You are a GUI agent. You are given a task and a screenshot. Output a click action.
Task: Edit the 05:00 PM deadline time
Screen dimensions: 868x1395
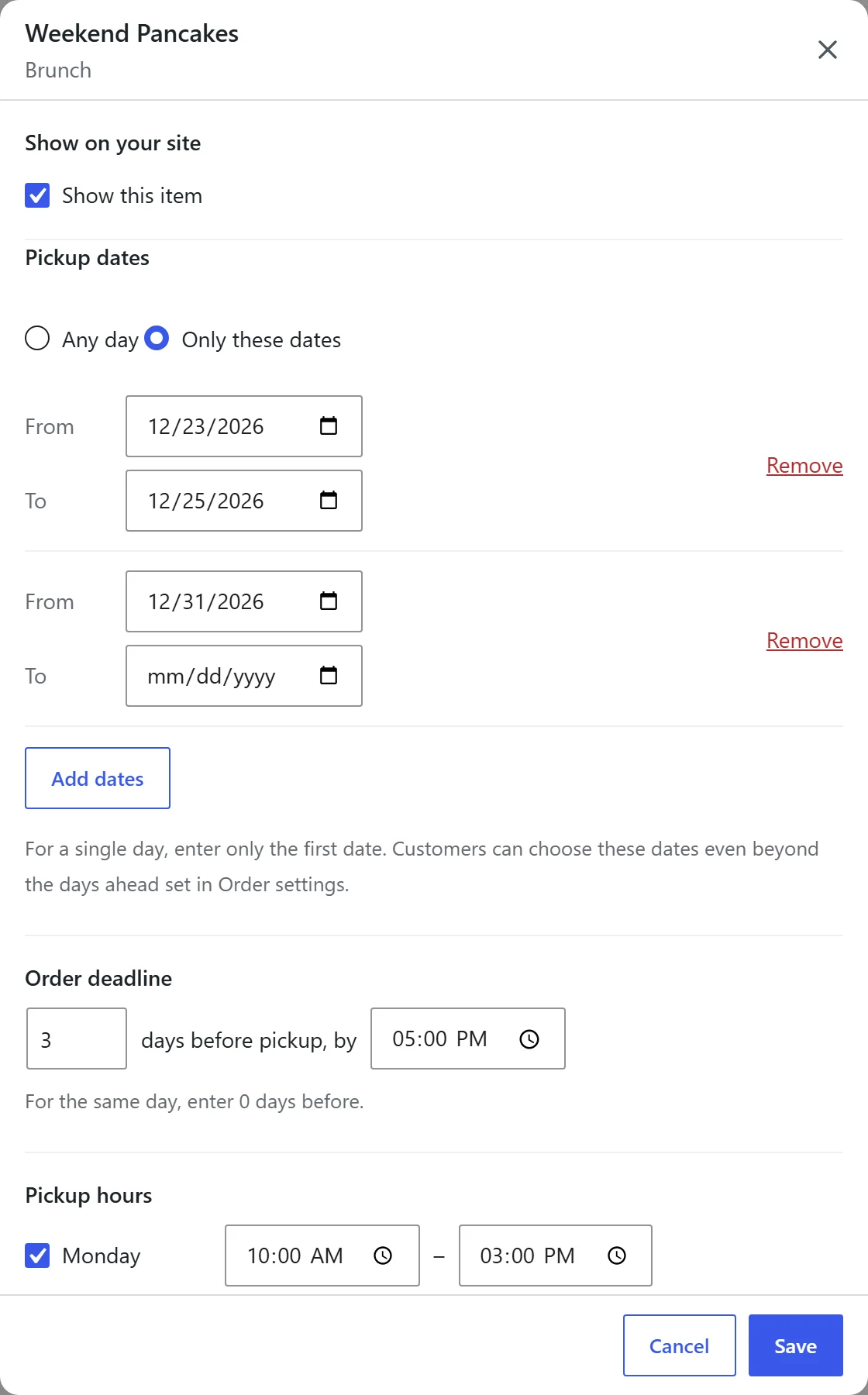click(x=468, y=1038)
